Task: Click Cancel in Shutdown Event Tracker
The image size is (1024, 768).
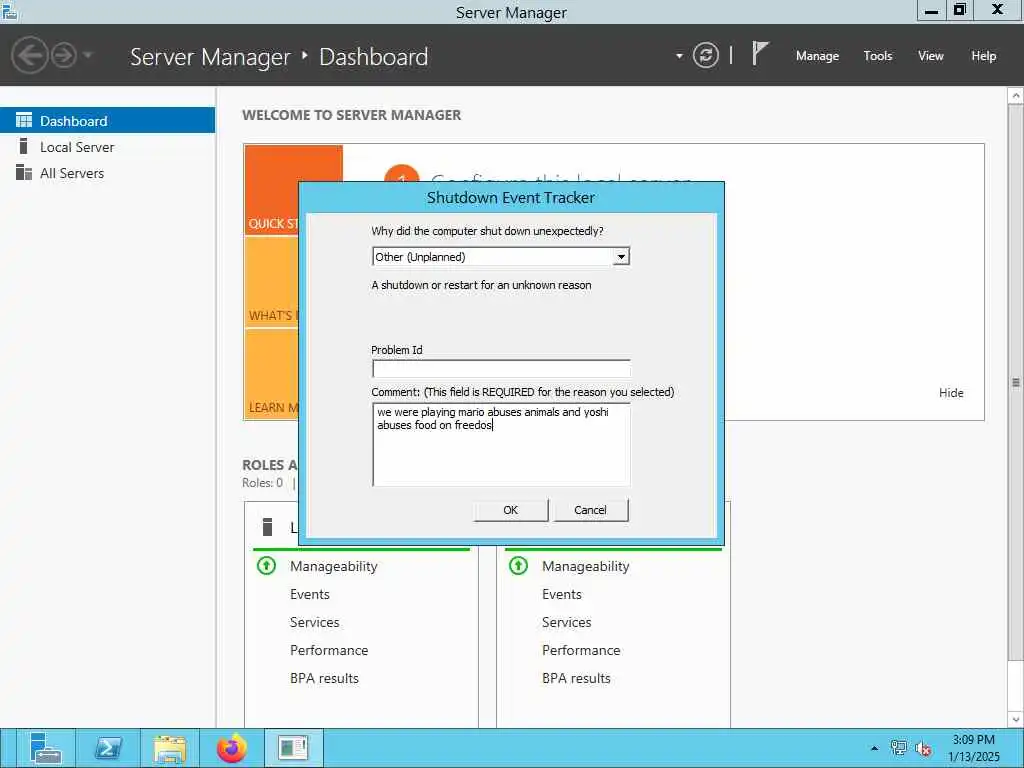Action: click(590, 510)
